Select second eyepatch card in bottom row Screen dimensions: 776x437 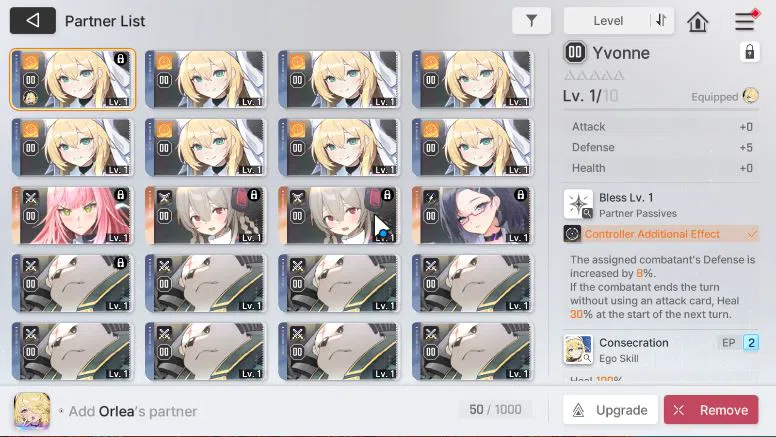pos(206,351)
